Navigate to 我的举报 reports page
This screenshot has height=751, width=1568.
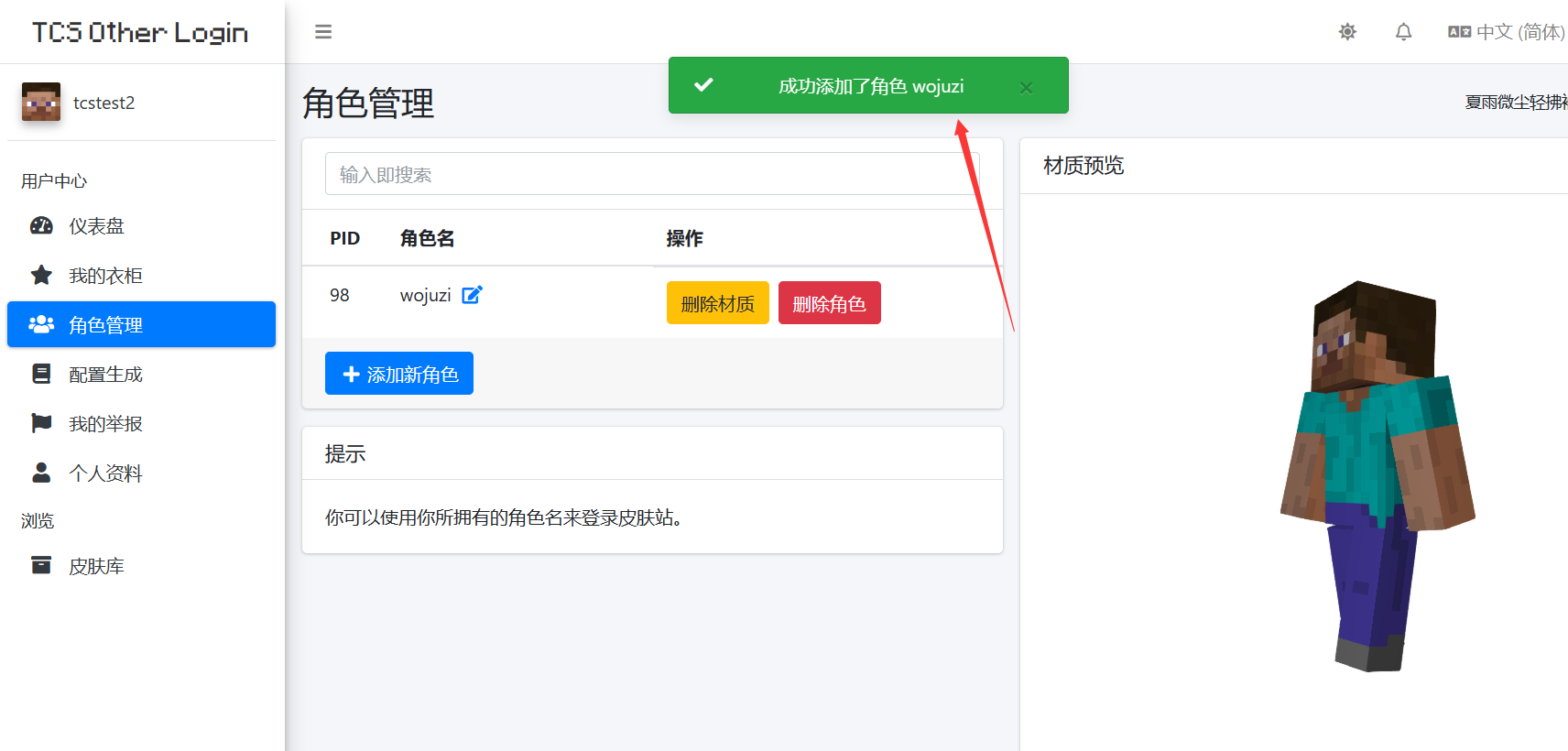(105, 424)
